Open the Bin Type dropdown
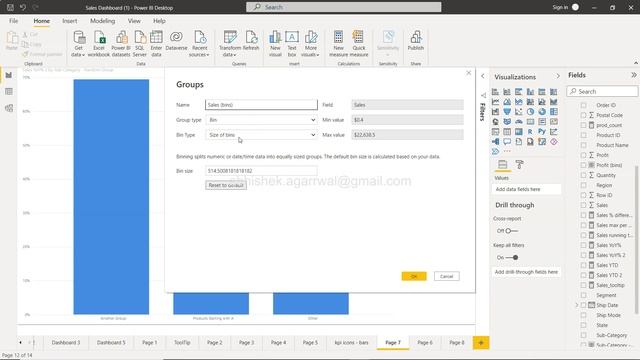640x360 pixels. (261, 135)
